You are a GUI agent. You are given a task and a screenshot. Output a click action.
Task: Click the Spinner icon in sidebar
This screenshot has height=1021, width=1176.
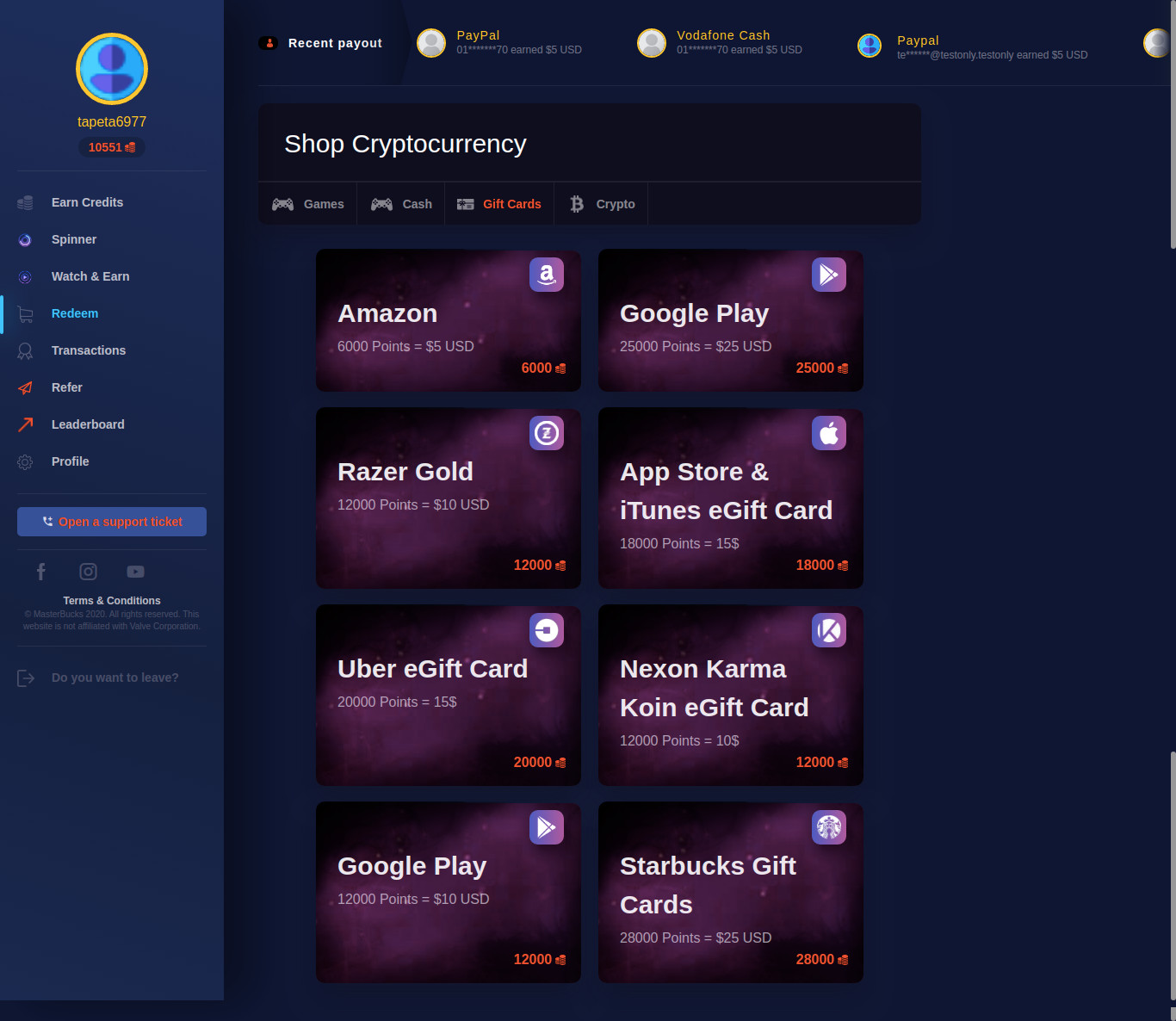[x=25, y=240]
